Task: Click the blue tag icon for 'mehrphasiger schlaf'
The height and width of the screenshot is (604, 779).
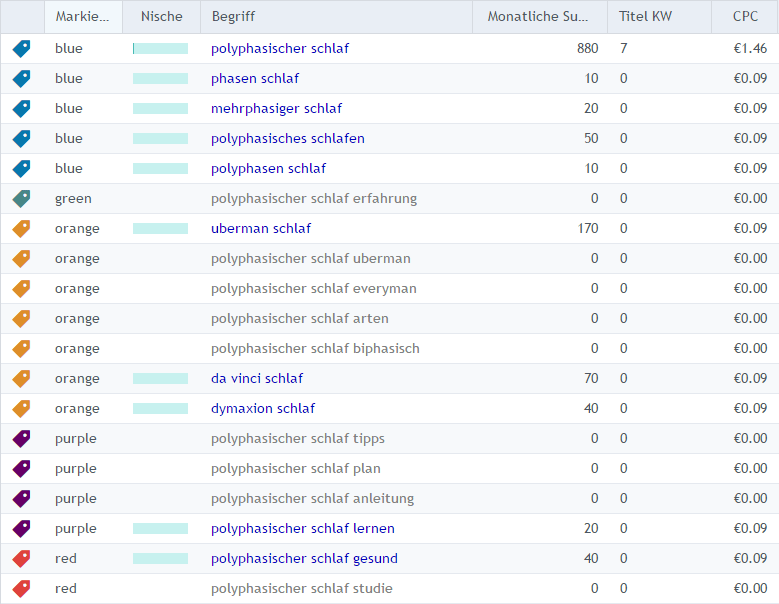Action: pyautogui.click(x=21, y=109)
